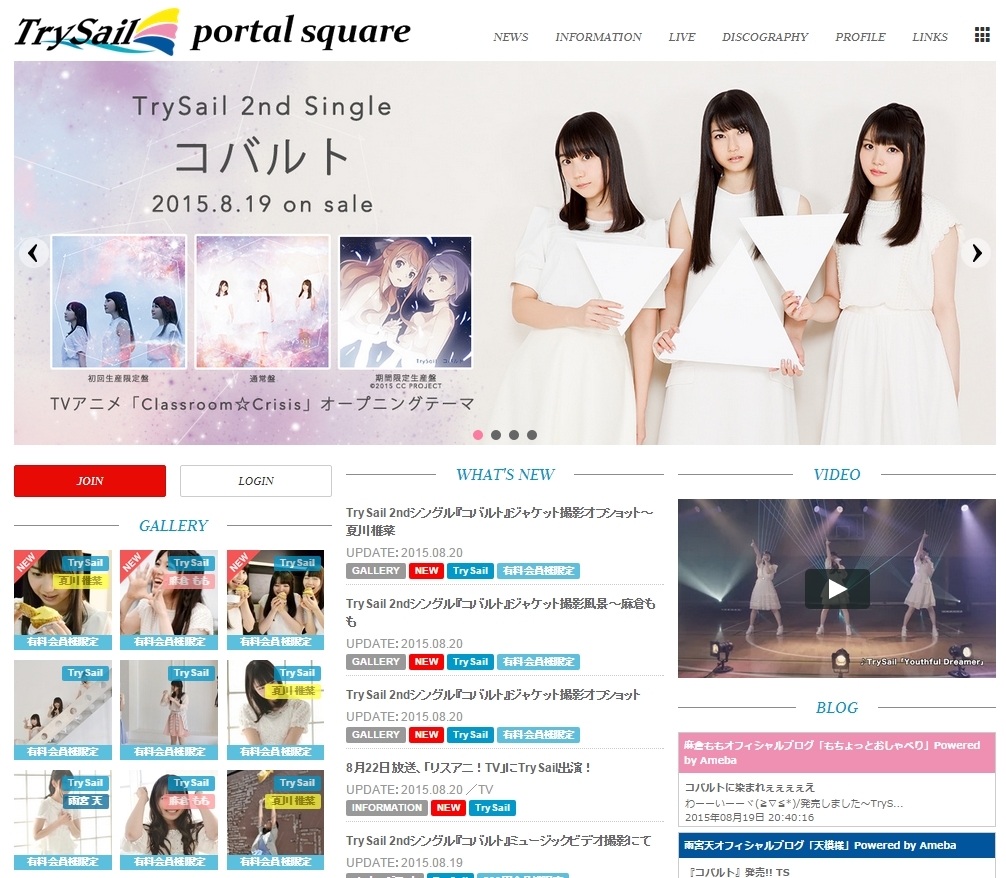The width and height of the screenshot is (1006, 878).
Task: Open bottom-row gallery thumbnail of girl raising hand
Action: tap(169, 820)
